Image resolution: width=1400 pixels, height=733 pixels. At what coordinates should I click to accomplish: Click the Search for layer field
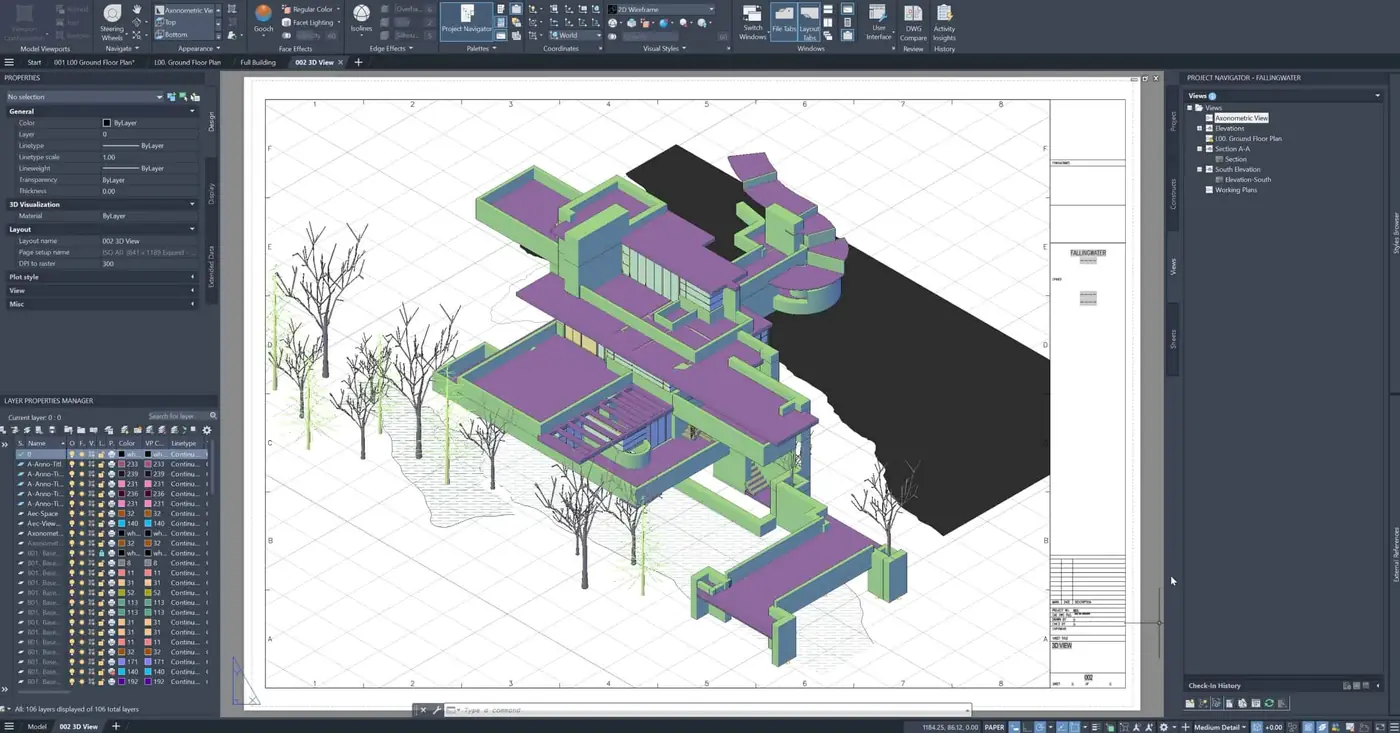pyautogui.click(x=177, y=416)
